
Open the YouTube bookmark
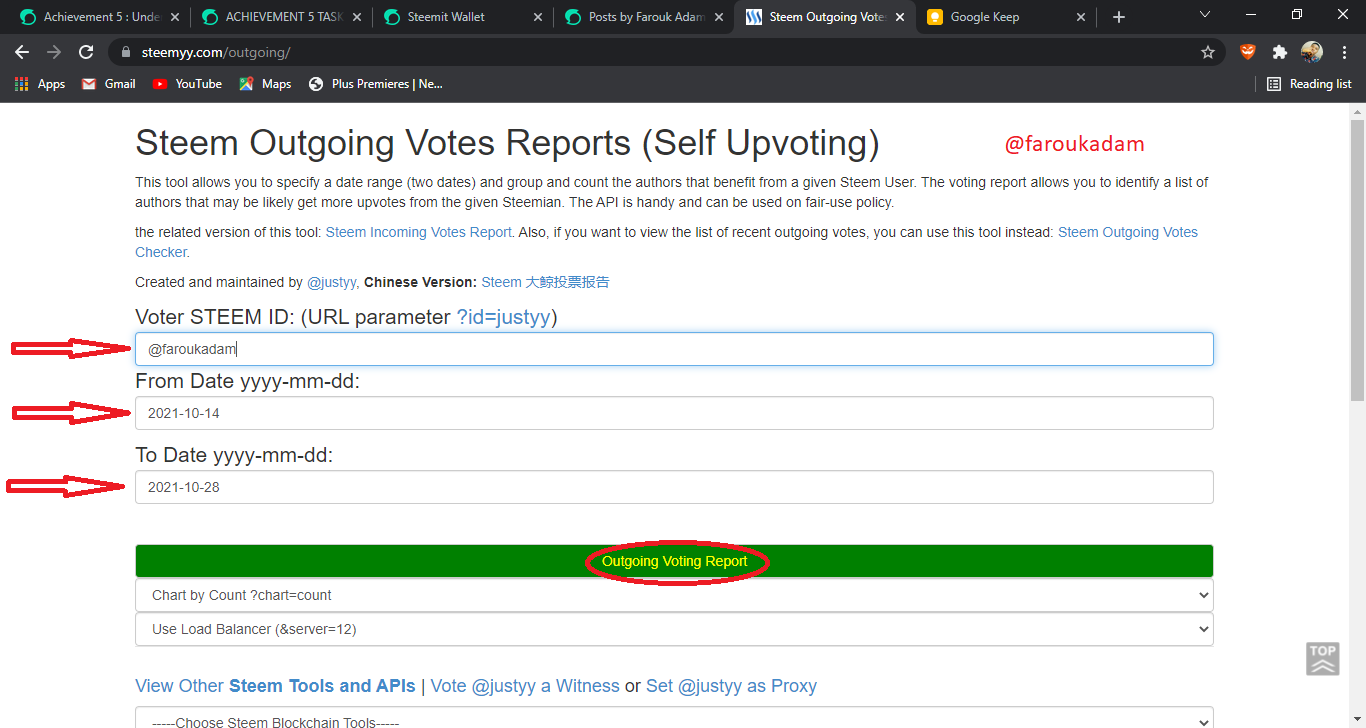tap(187, 84)
